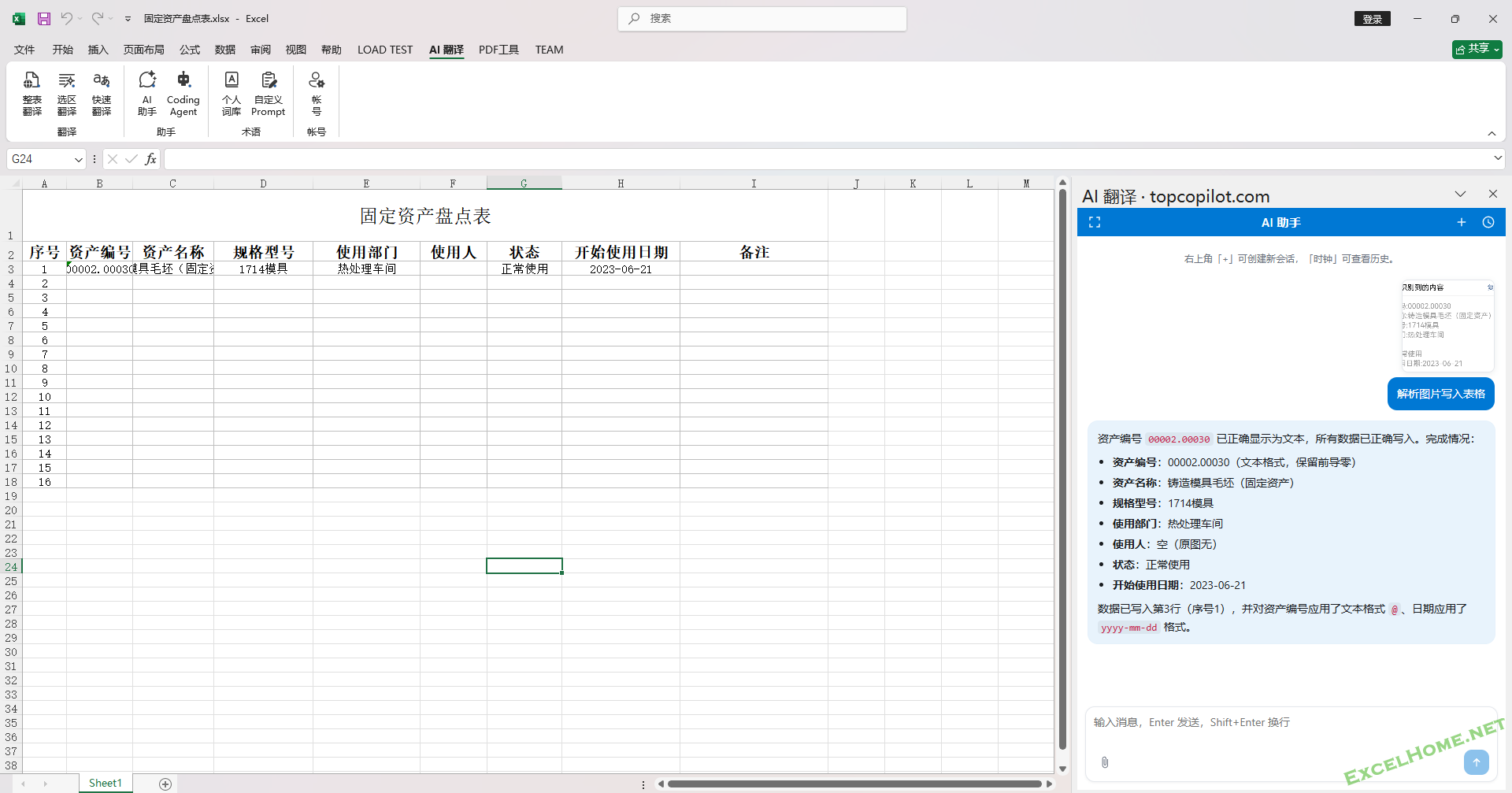Send the message with the arrow button
Image resolution: width=1512 pixels, height=793 pixels.
(1477, 762)
